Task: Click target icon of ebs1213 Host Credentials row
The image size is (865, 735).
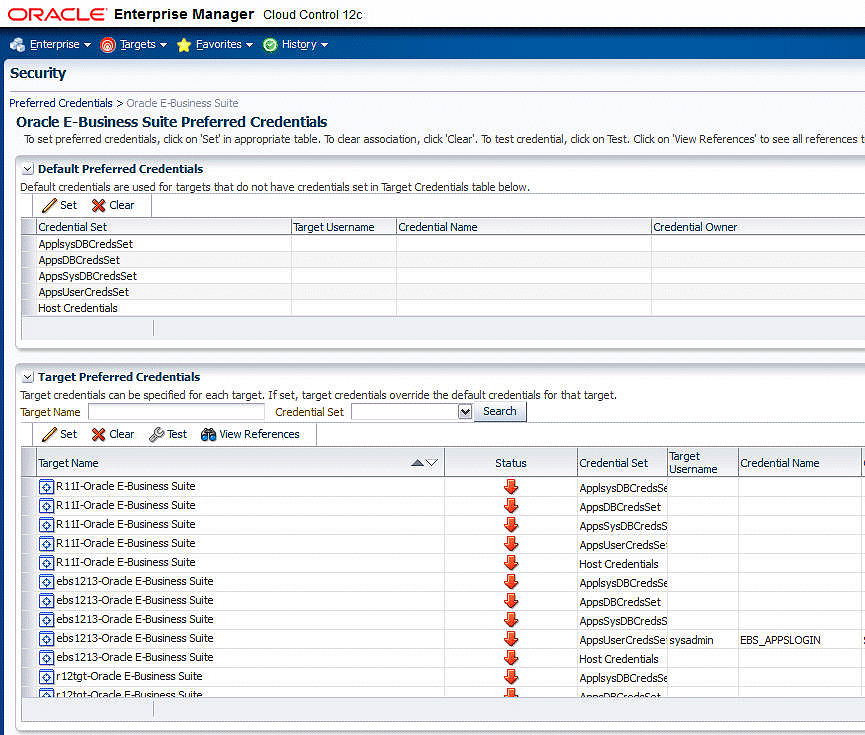Action: (x=46, y=658)
